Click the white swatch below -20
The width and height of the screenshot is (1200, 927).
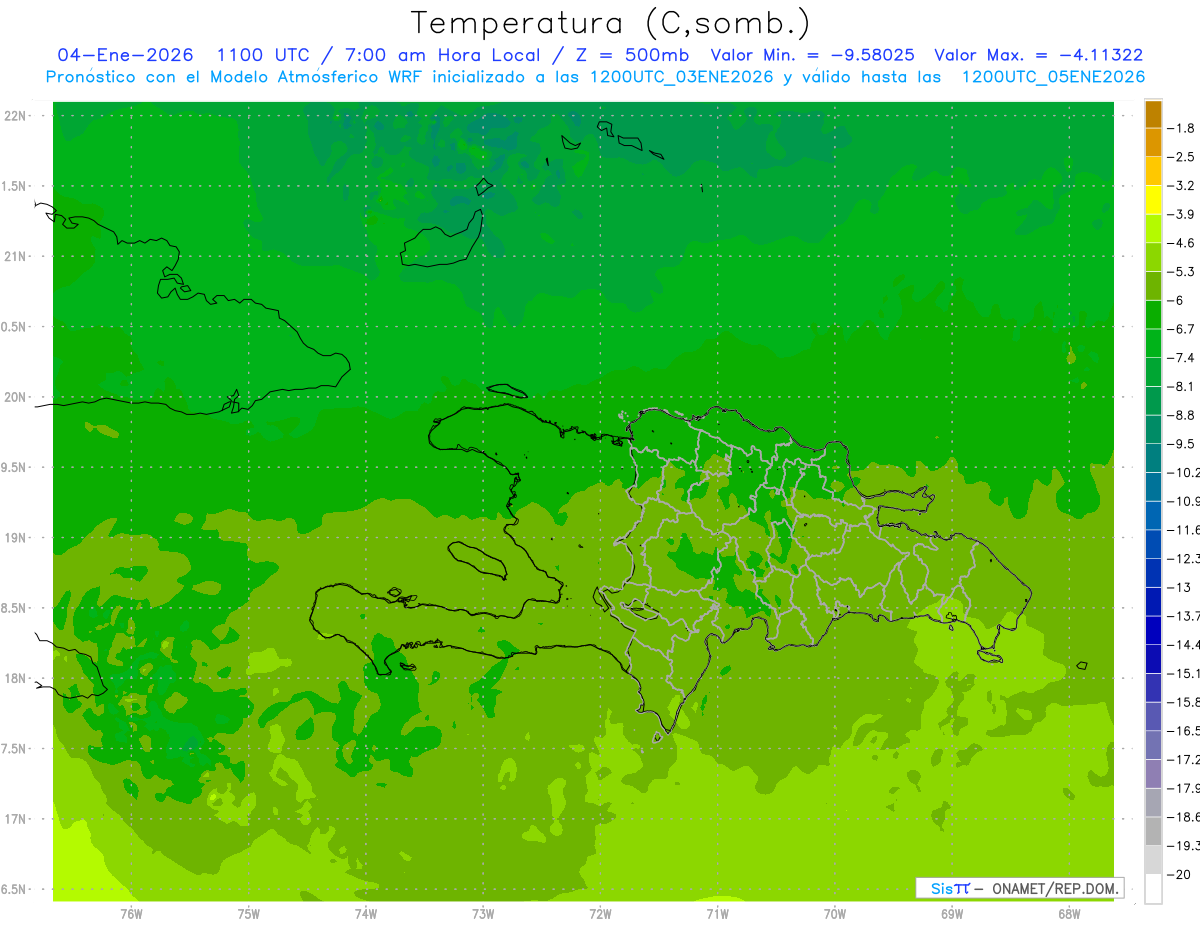(1153, 888)
